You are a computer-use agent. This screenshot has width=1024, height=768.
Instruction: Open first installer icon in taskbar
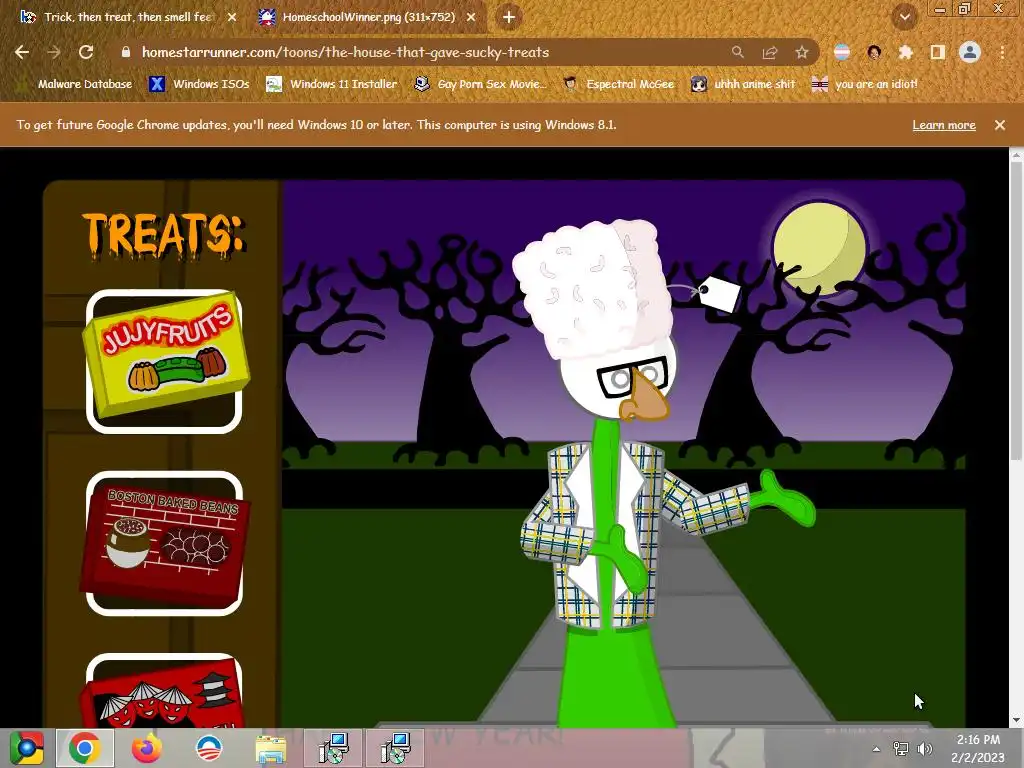tap(333, 748)
